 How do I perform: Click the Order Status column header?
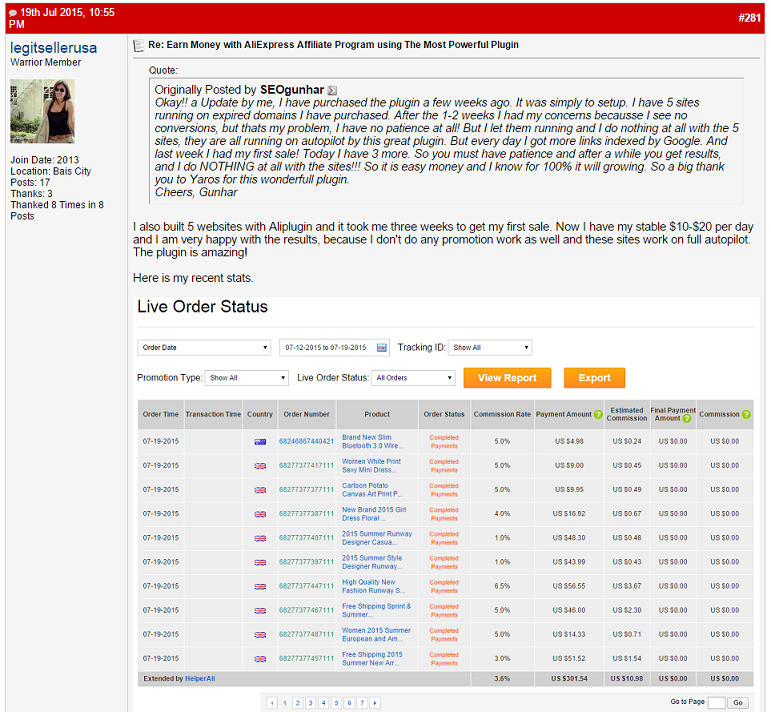(x=444, y=415)
